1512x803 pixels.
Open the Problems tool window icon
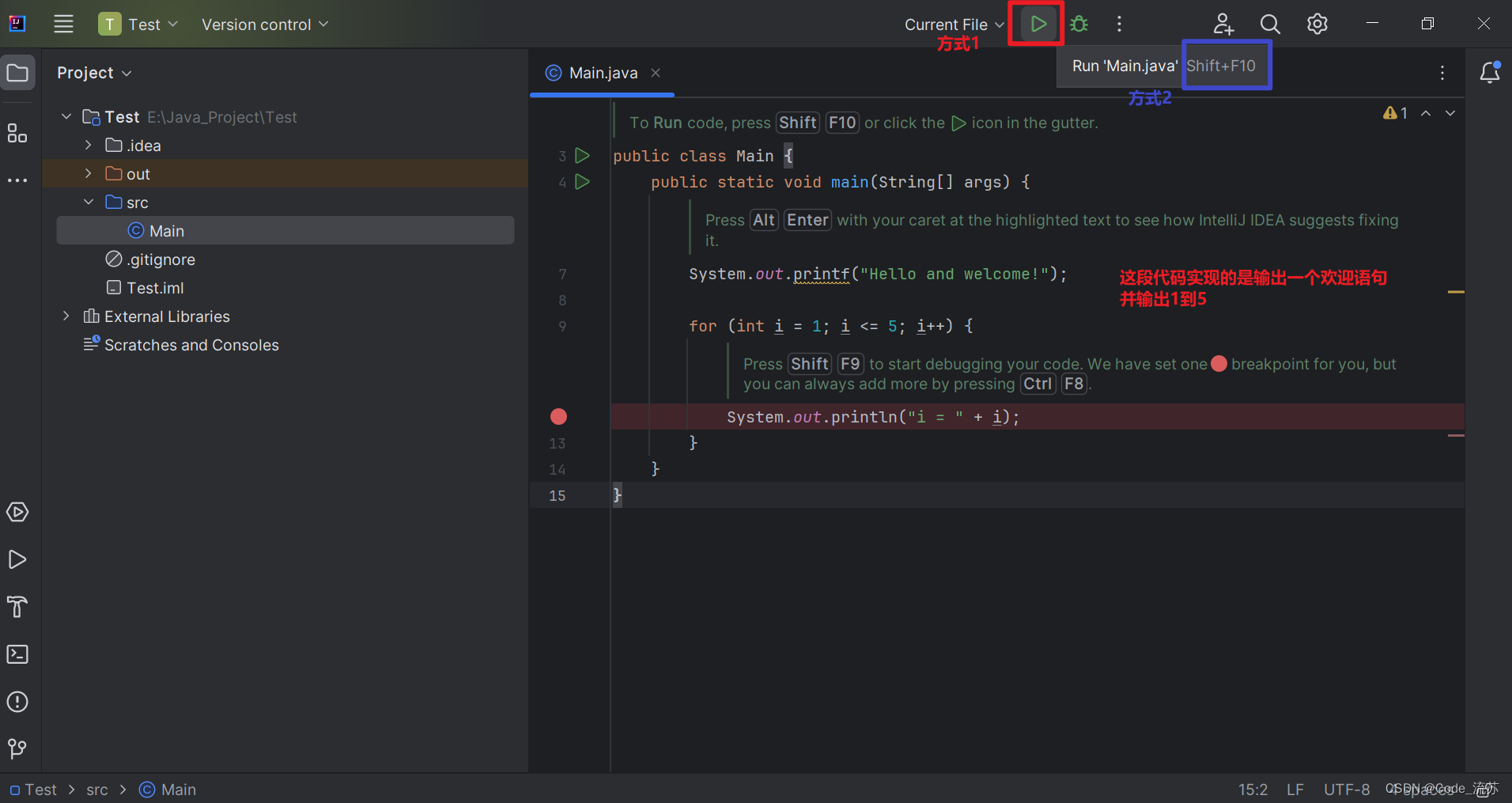click(17, 702)
